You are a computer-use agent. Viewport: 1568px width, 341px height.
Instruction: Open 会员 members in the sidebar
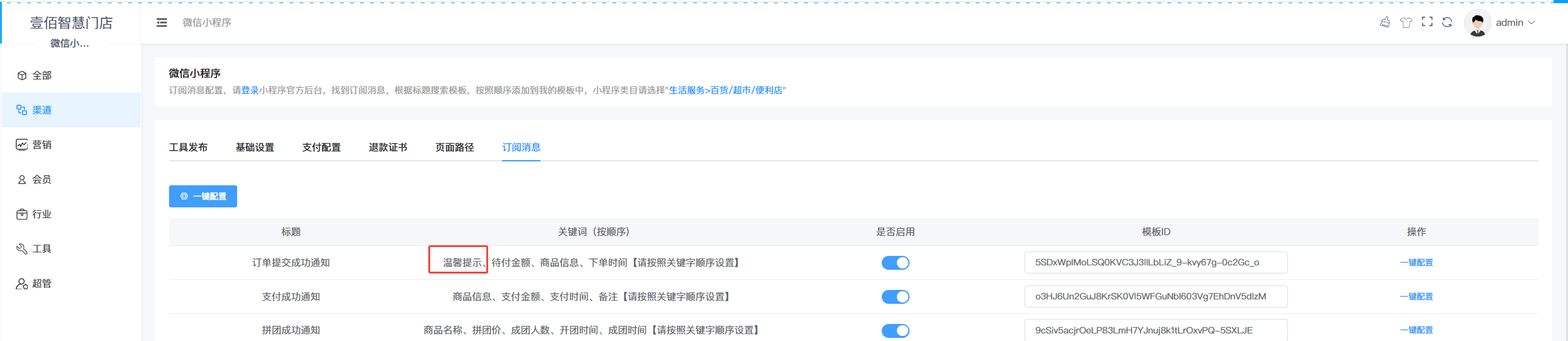pos(42,180)
